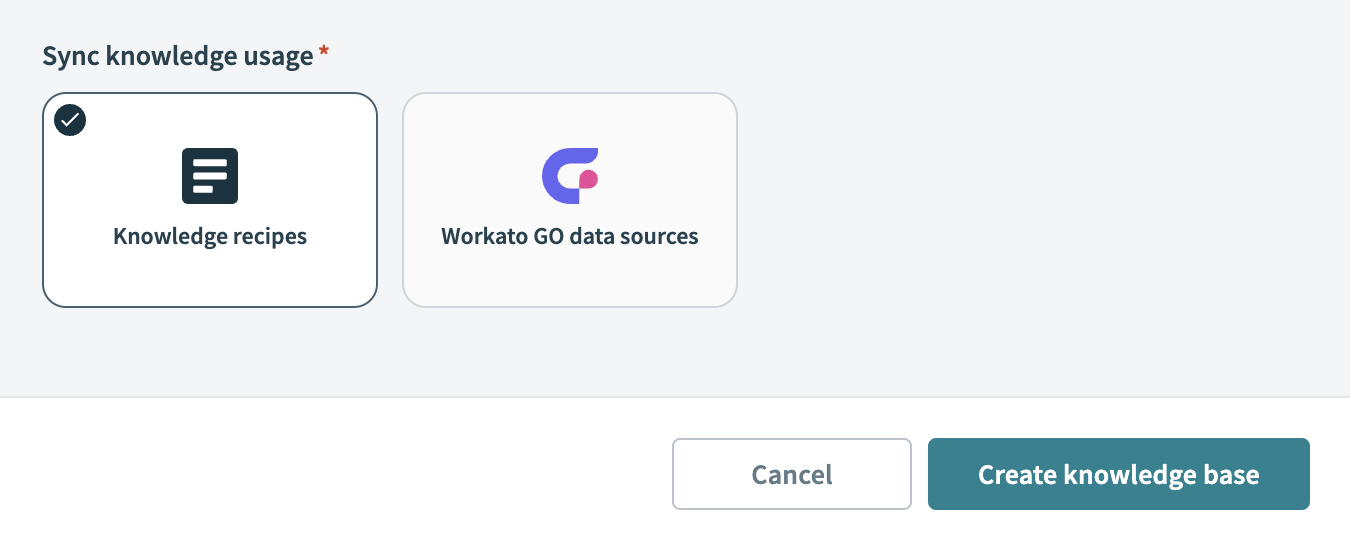
Task: Click the "Workato GO data sources" caption
Action: click(x=570, y=237)
